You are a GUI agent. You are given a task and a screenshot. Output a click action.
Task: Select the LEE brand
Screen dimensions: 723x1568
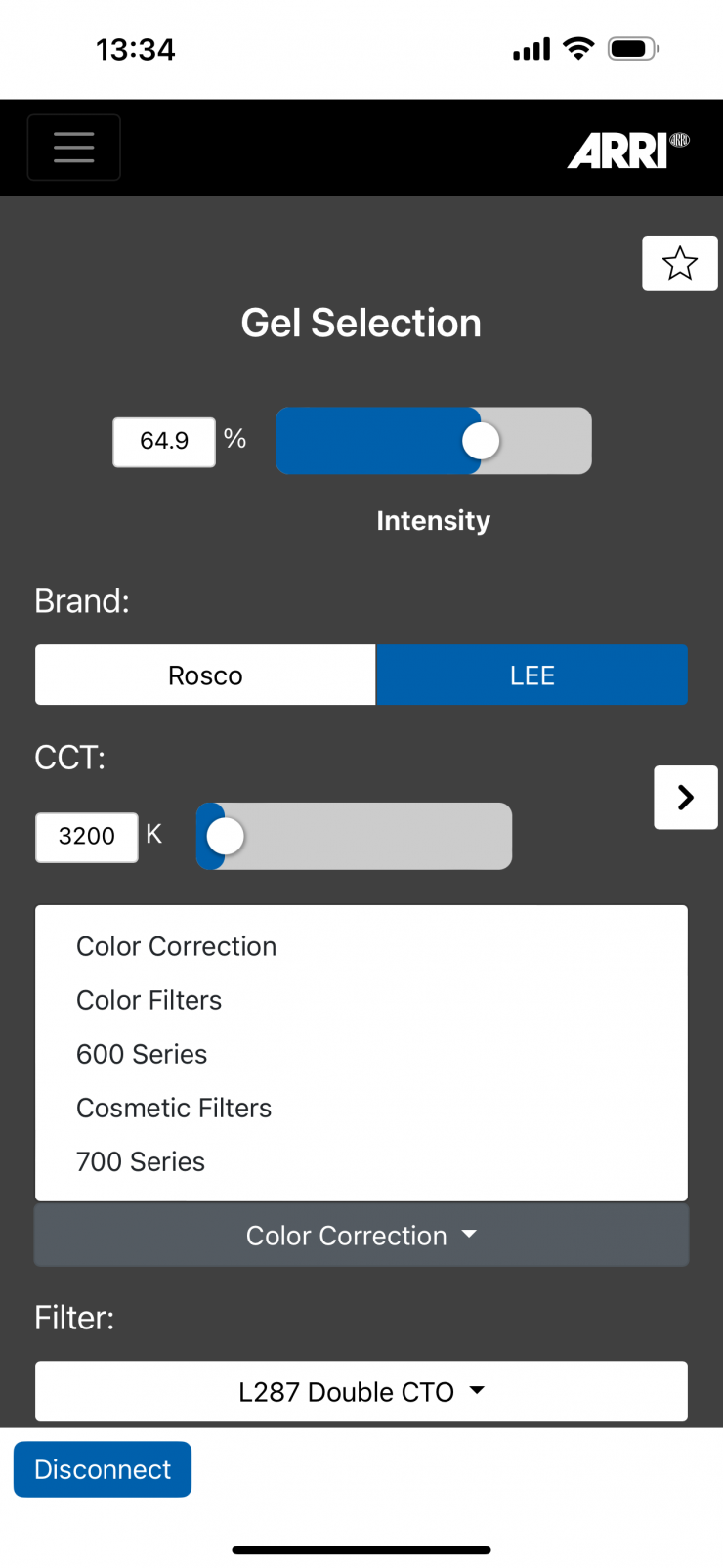pos(532,675)
